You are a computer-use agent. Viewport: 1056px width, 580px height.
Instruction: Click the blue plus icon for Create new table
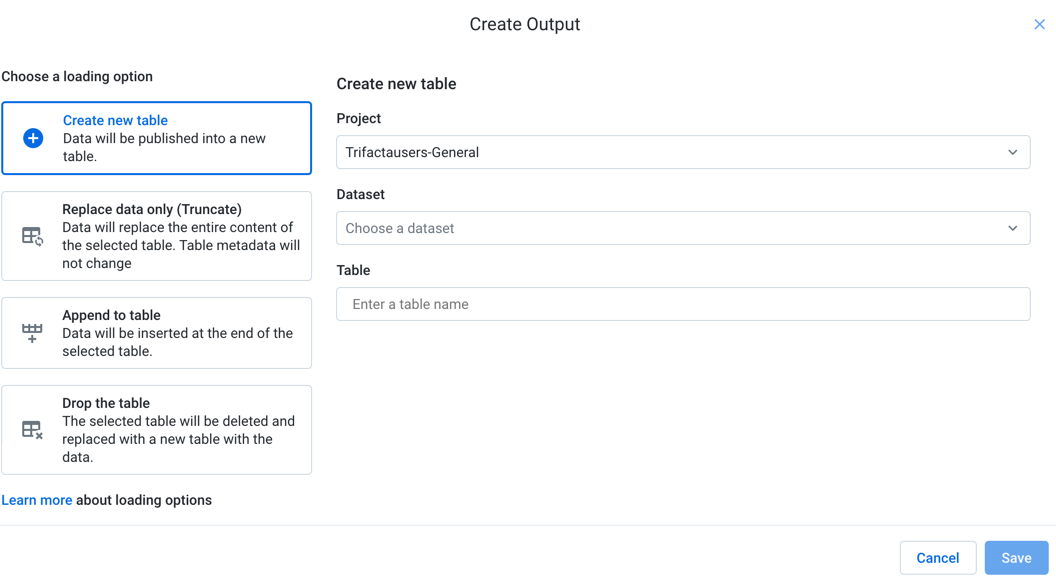pos(33,138)
